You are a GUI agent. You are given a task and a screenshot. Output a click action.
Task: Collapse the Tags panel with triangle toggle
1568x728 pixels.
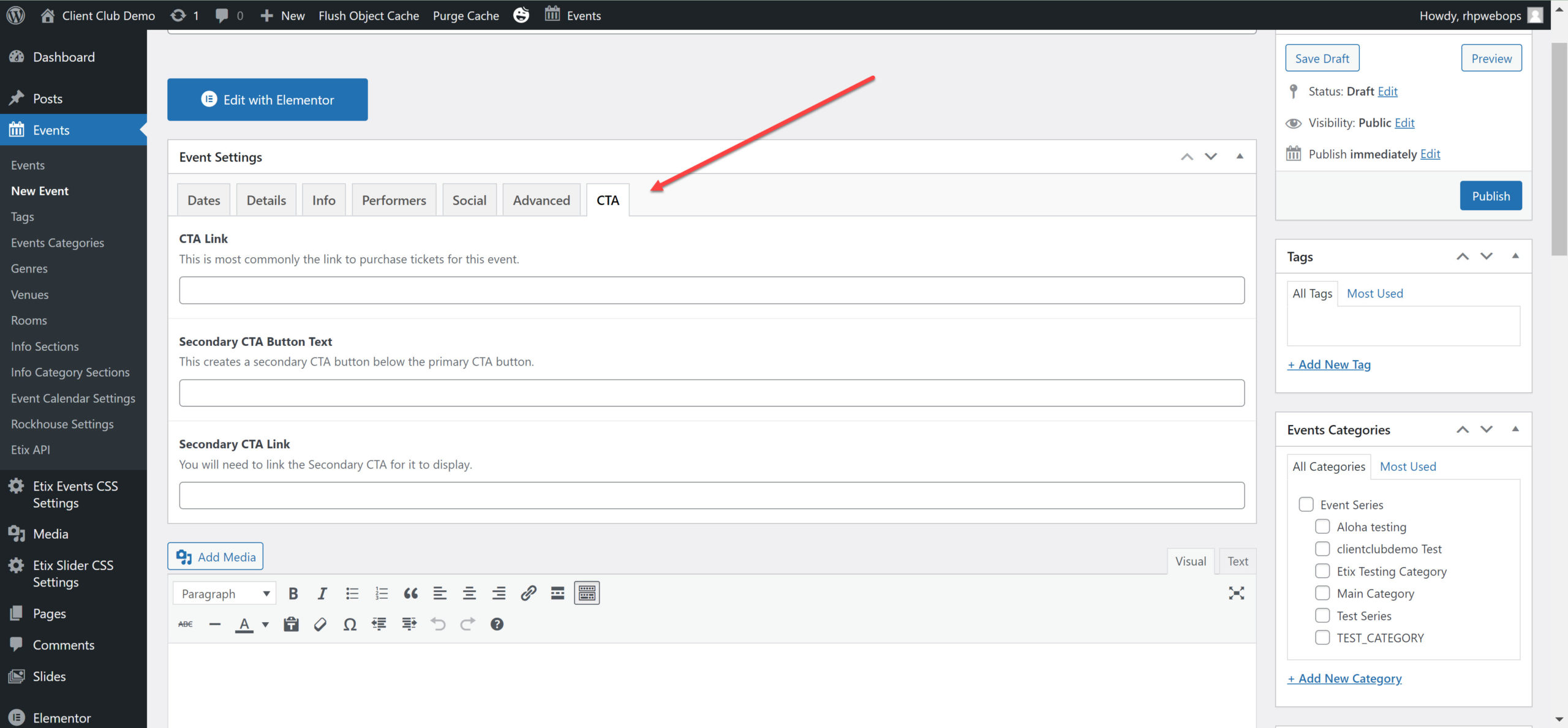[1515, 257]
